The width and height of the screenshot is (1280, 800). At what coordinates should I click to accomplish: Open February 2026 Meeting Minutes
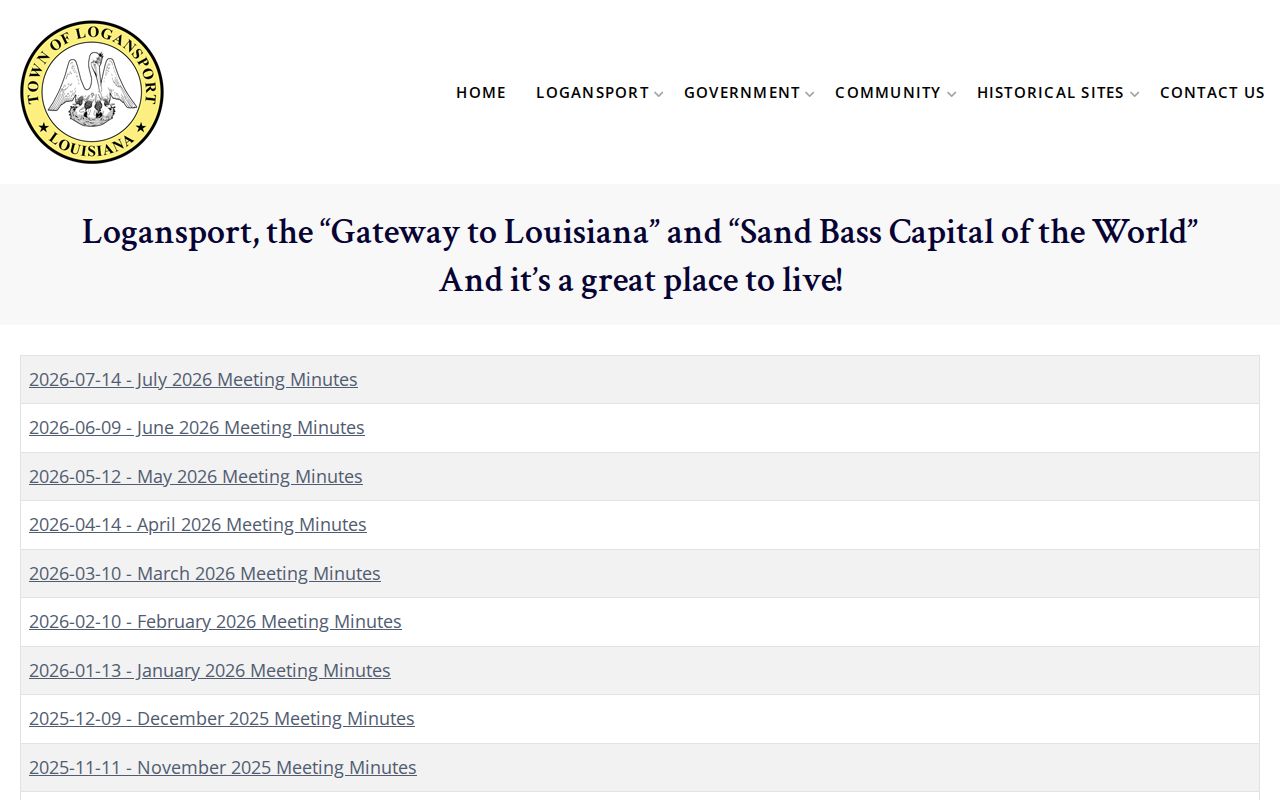click(x=215, y=622)
